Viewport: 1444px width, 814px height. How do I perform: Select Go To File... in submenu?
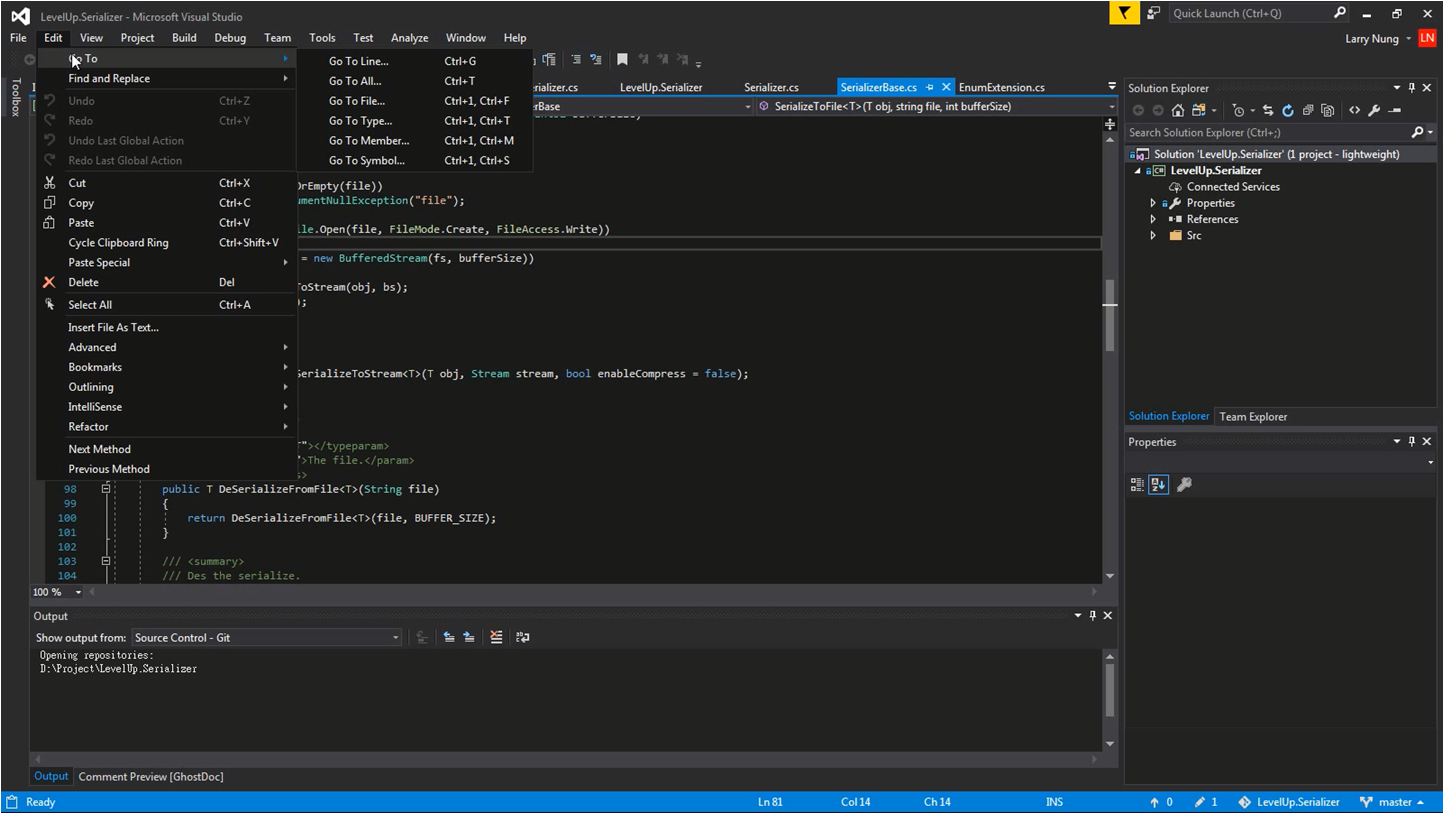(x=415, y=101)
